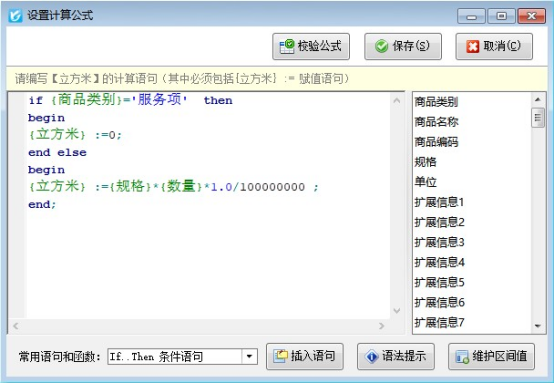This screenshot has height=383, width=554.
Task: Select 扩展信息5 in the field list
Action: pos(439,282)
